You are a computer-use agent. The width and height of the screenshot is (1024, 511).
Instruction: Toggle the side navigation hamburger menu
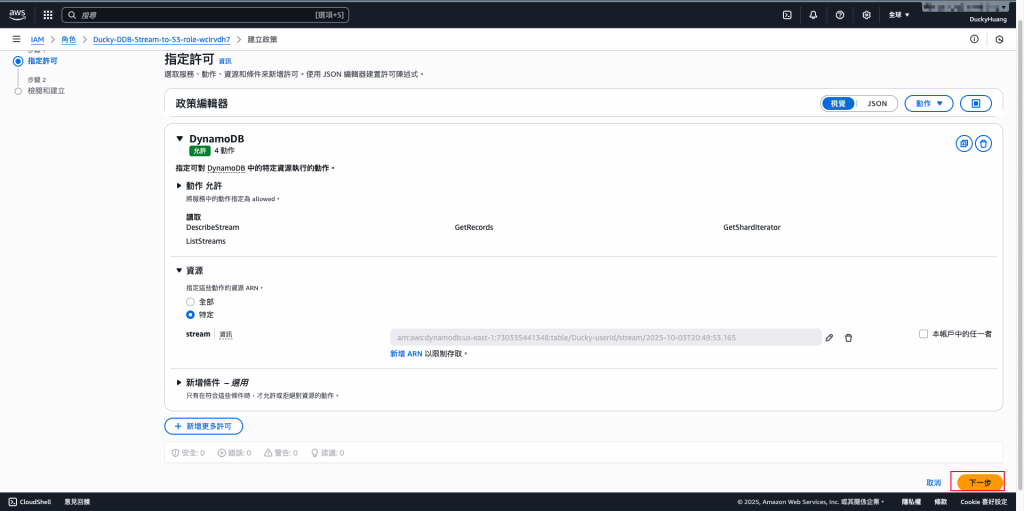pyautogui.click(x=16, y=39)
